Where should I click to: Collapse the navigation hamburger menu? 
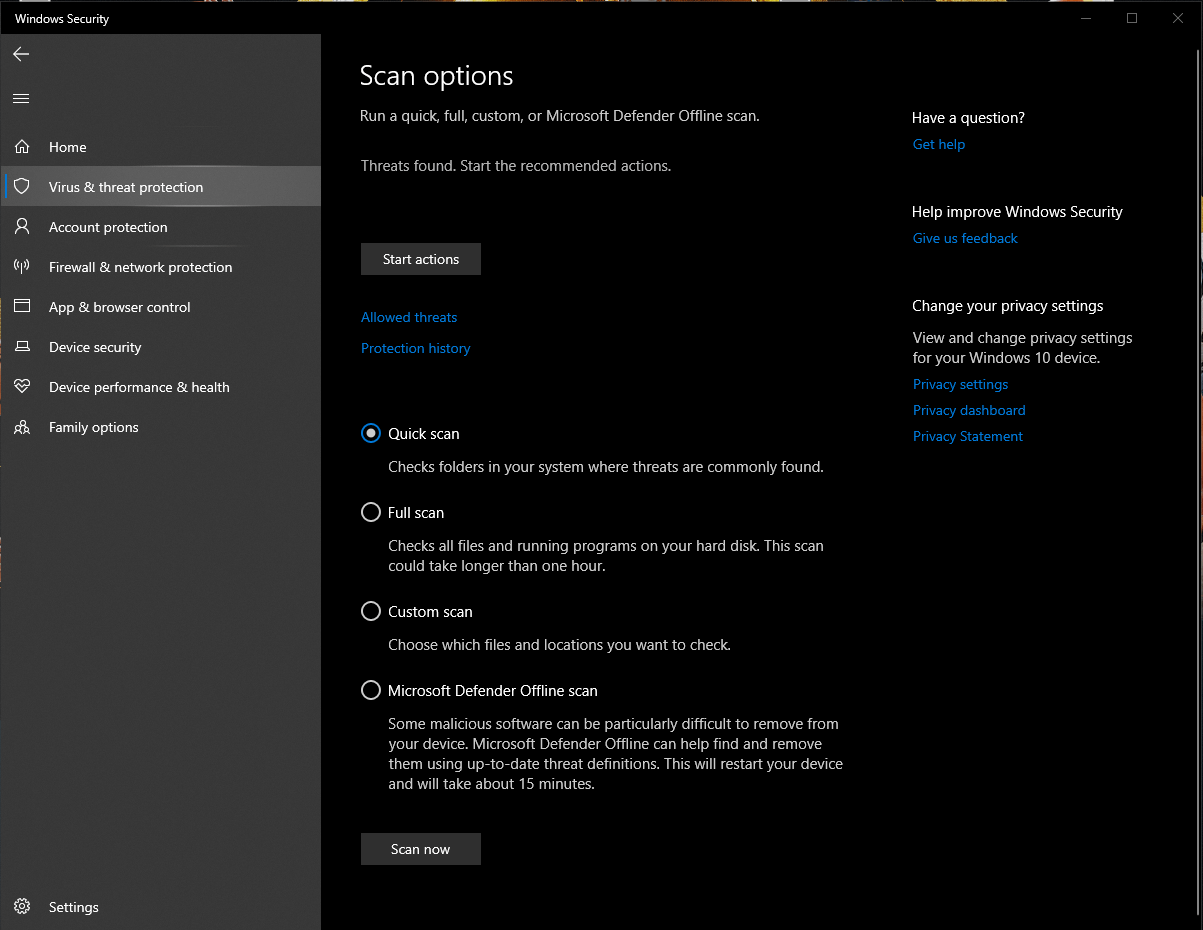coord(21,98)
